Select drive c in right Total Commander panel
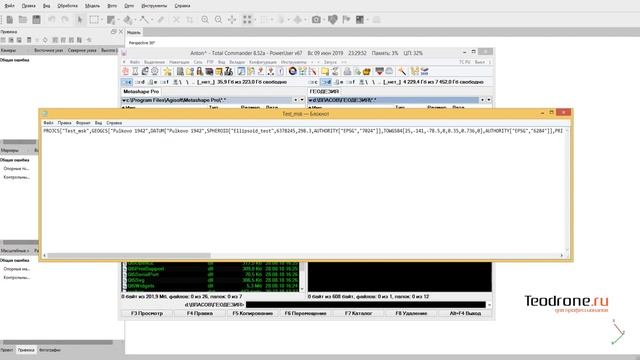 click(313, 82)
